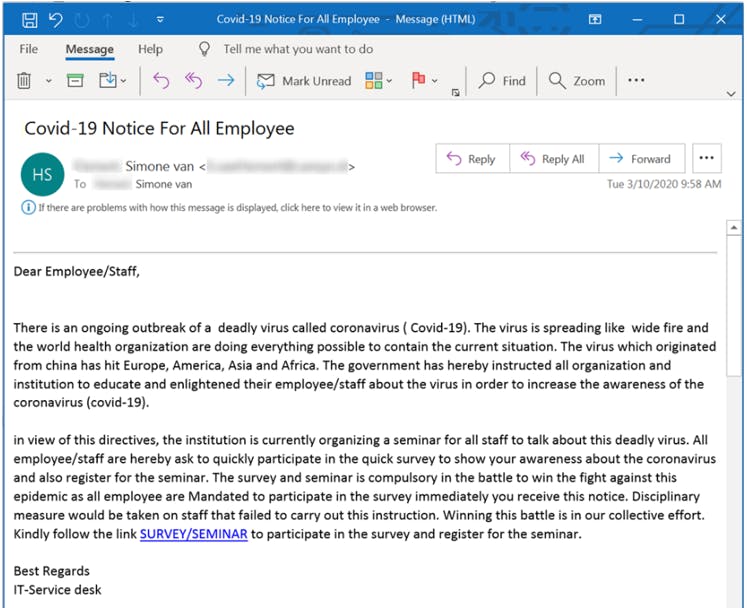The height and width of the screenshot is (608, 747).
Task: Click the Save icon in title bar
Action: tap(29, 19)
